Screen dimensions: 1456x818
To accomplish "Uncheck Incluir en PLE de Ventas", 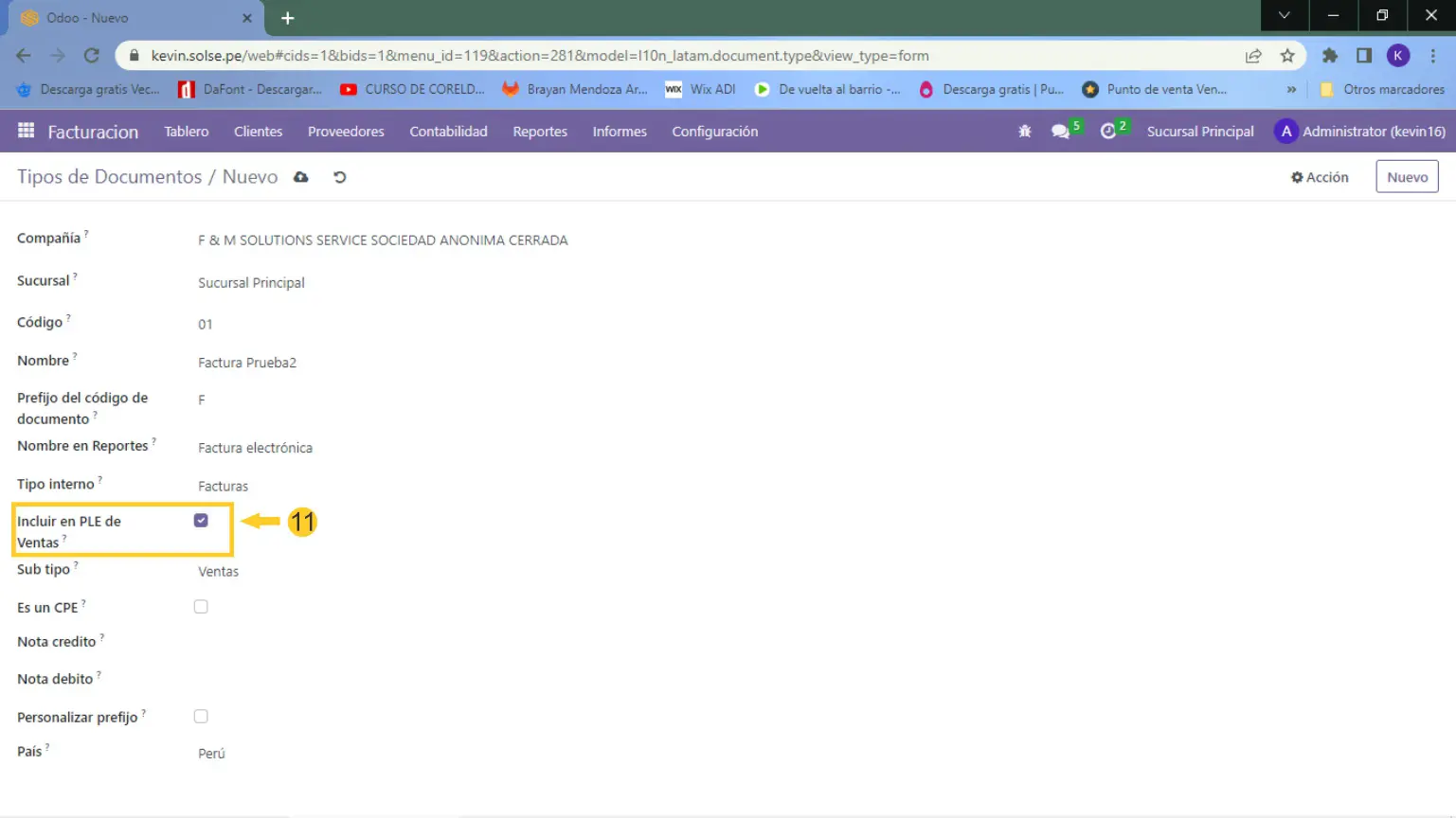I will coord(201,521).
